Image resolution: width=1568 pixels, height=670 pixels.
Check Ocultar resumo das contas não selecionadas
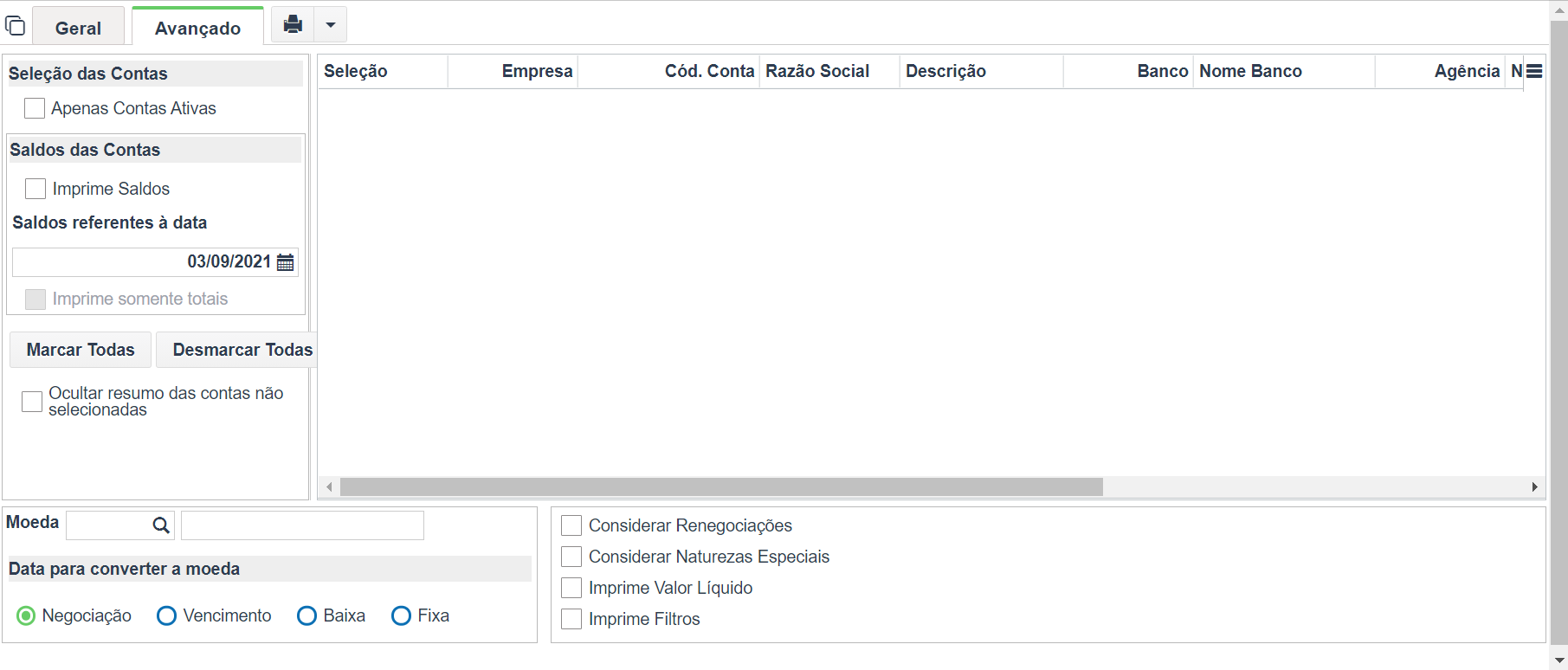[32, 402]
